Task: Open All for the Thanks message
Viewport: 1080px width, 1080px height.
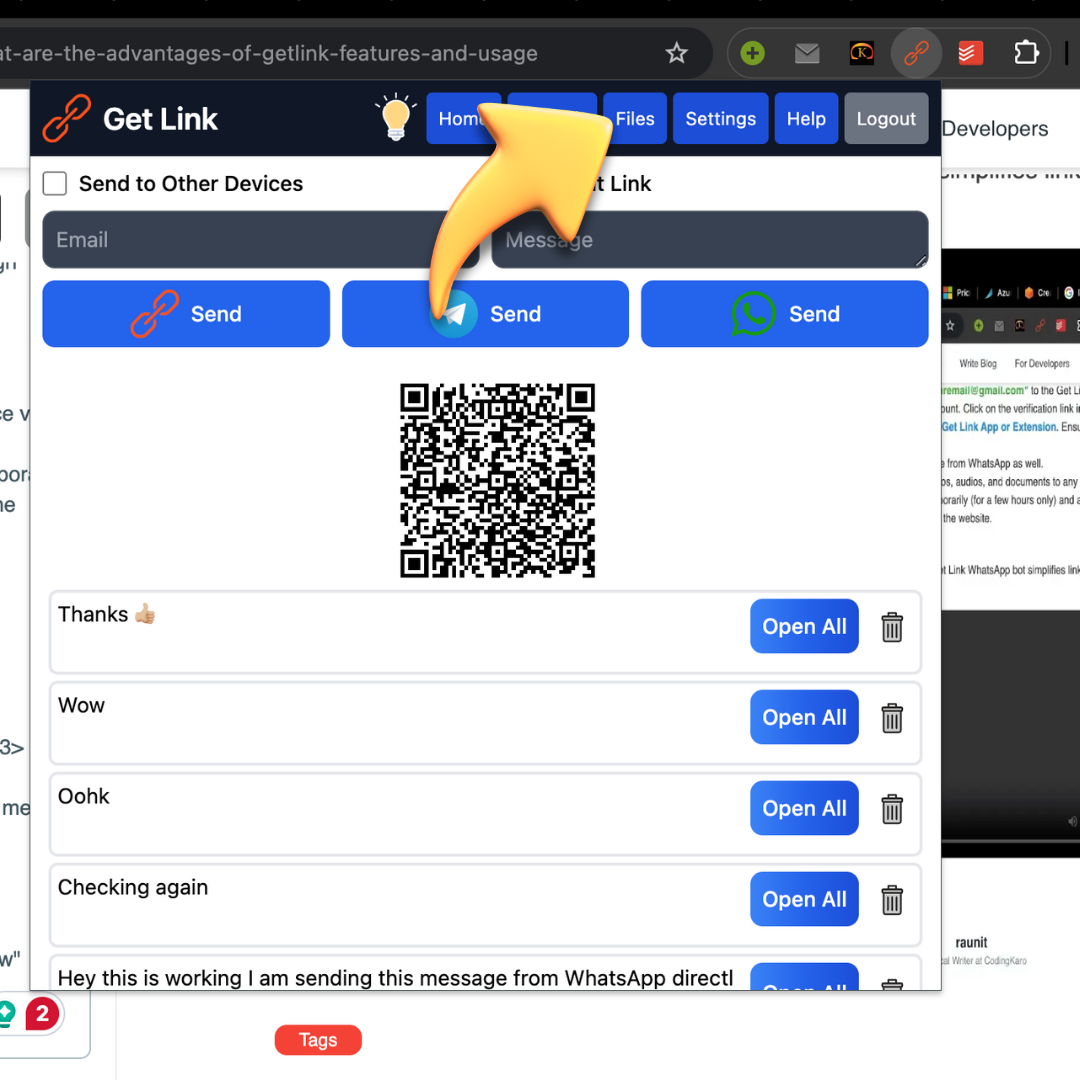Action: (804, 626)
